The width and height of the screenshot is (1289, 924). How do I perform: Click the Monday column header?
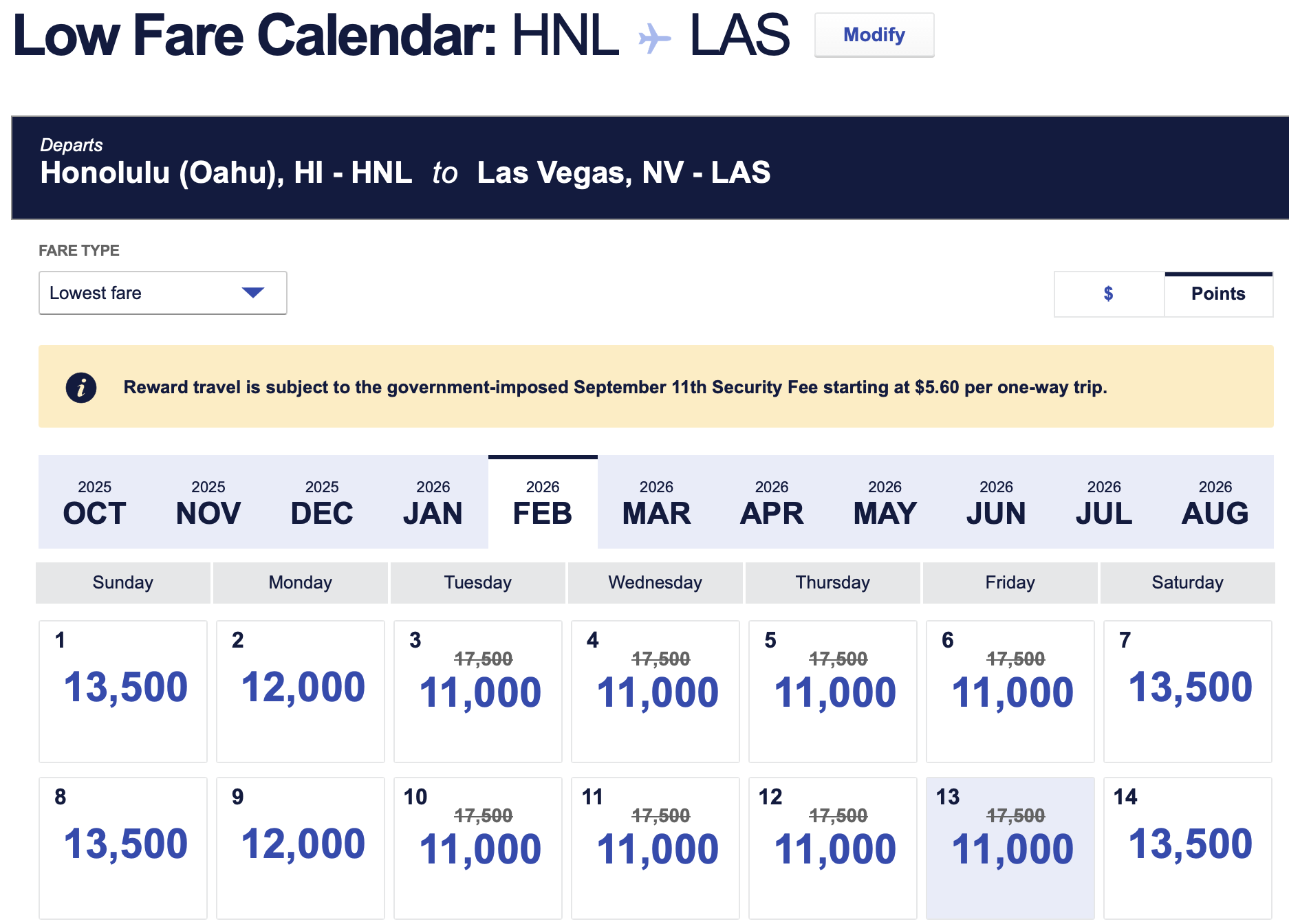click(x=301, y=583)
